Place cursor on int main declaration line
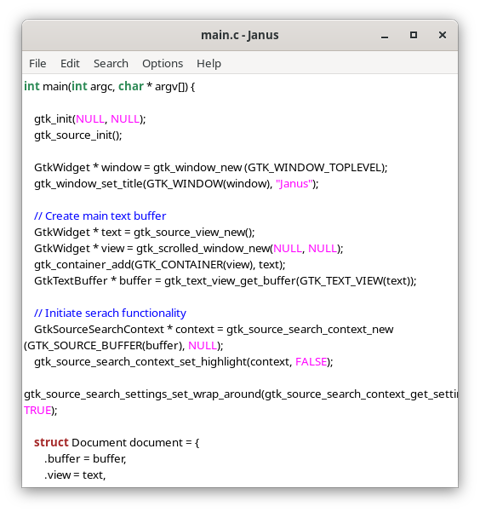This screenshot has width=480, height=512. click(109, 86)
